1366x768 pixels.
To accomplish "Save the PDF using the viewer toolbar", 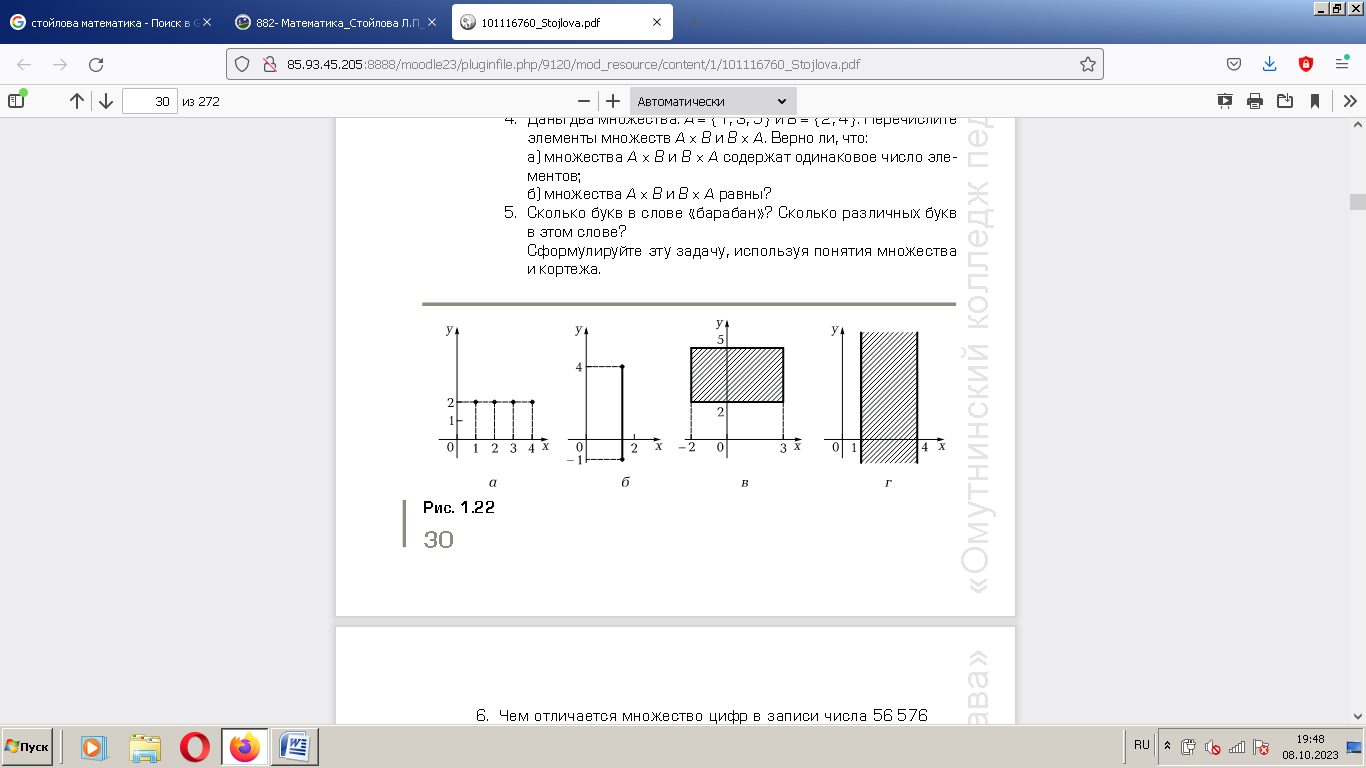I will click(x=1285, y=101).
